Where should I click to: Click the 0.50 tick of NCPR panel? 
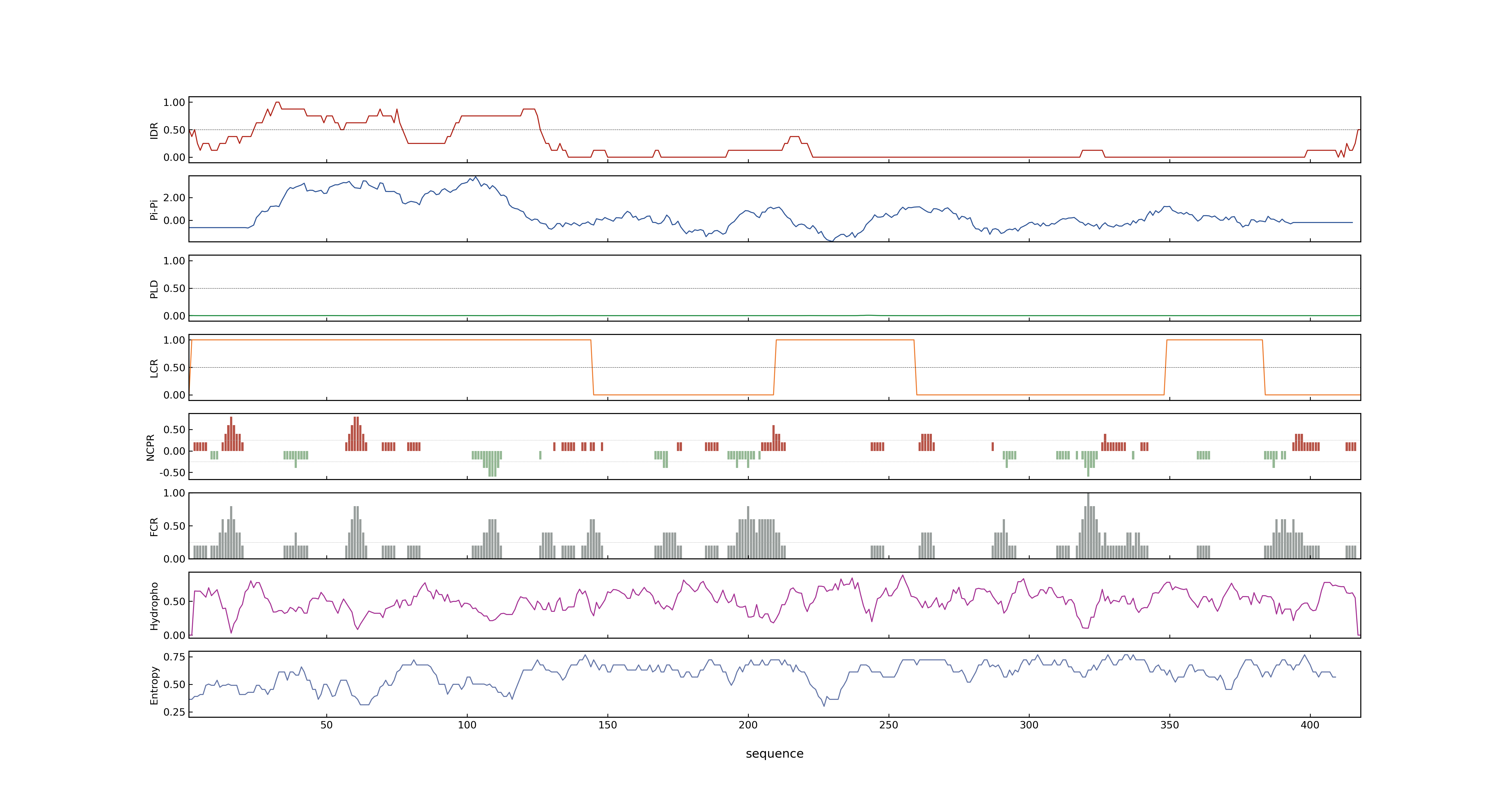tap(174, 430)
